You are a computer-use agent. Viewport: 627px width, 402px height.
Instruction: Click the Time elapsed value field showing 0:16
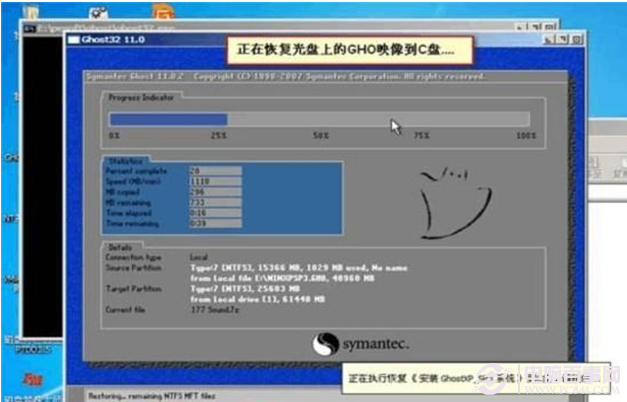pyautogui.click(x=216, y=213)
